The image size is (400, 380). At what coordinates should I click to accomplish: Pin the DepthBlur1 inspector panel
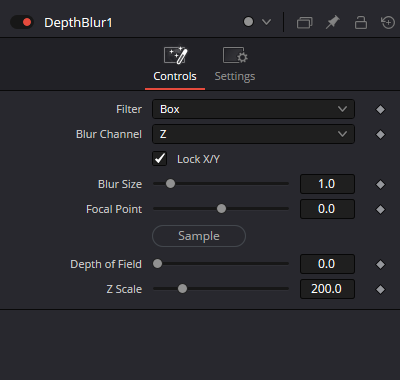[x=333, y=22]
